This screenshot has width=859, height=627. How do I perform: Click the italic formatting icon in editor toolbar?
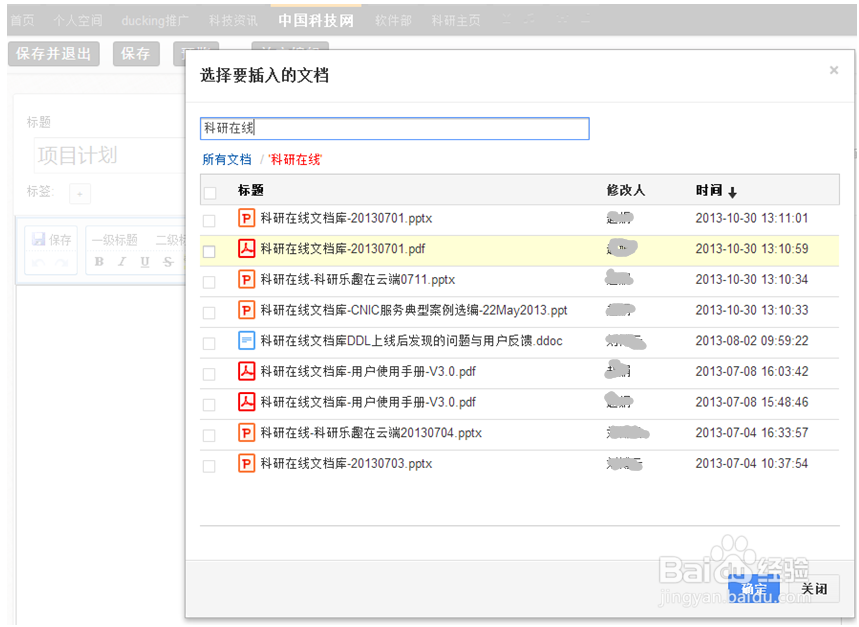[122, 262]
